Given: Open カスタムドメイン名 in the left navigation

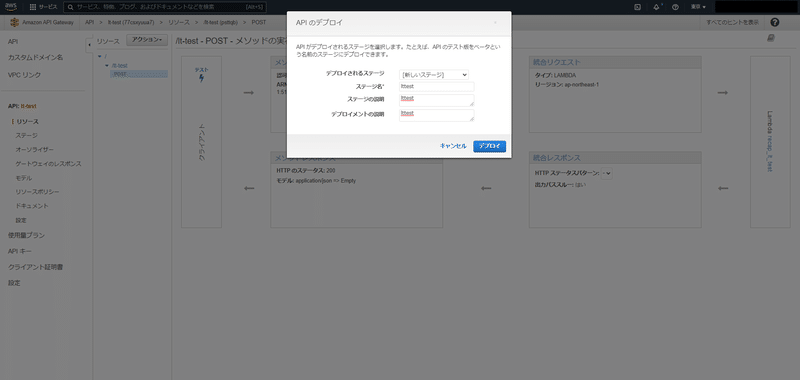Looking at the screenshot, I should click(x=35, y=58).
